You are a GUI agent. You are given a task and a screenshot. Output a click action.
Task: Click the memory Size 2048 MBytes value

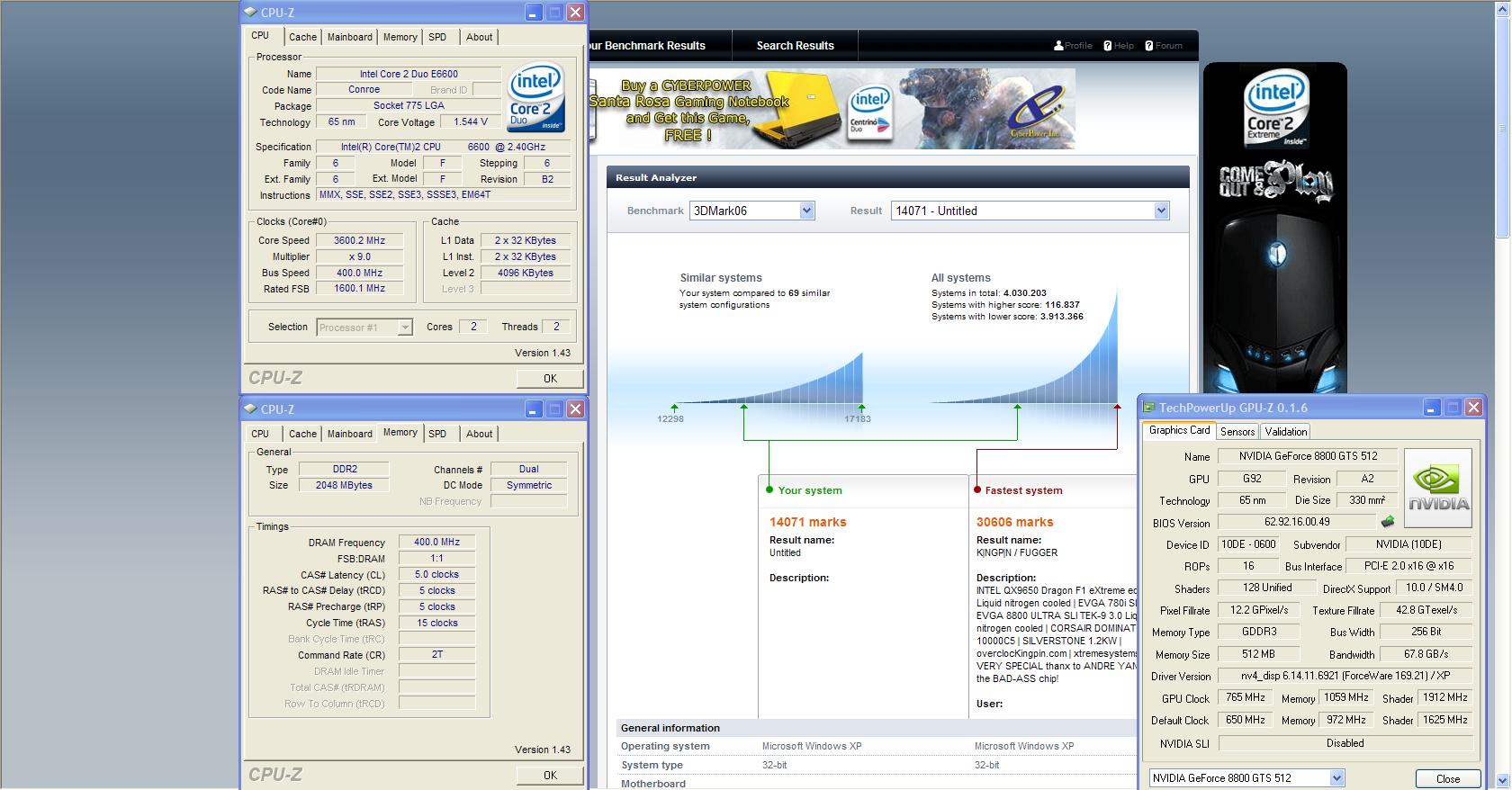[344, 485]
